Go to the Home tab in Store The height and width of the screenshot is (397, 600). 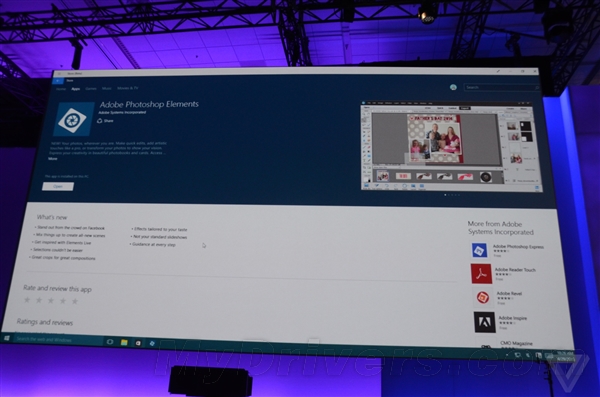click(61, 89)
